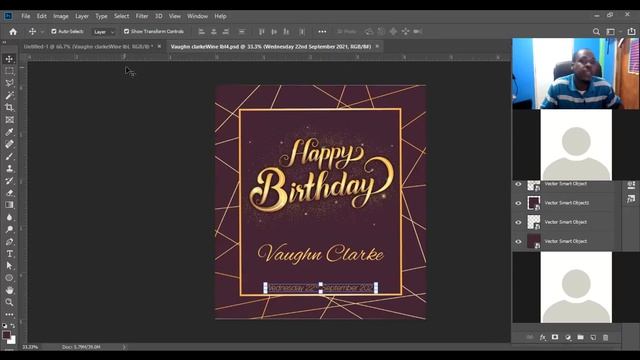Select the Vector Smart Object3 layer thumbnail

click(x=533, y=203)
